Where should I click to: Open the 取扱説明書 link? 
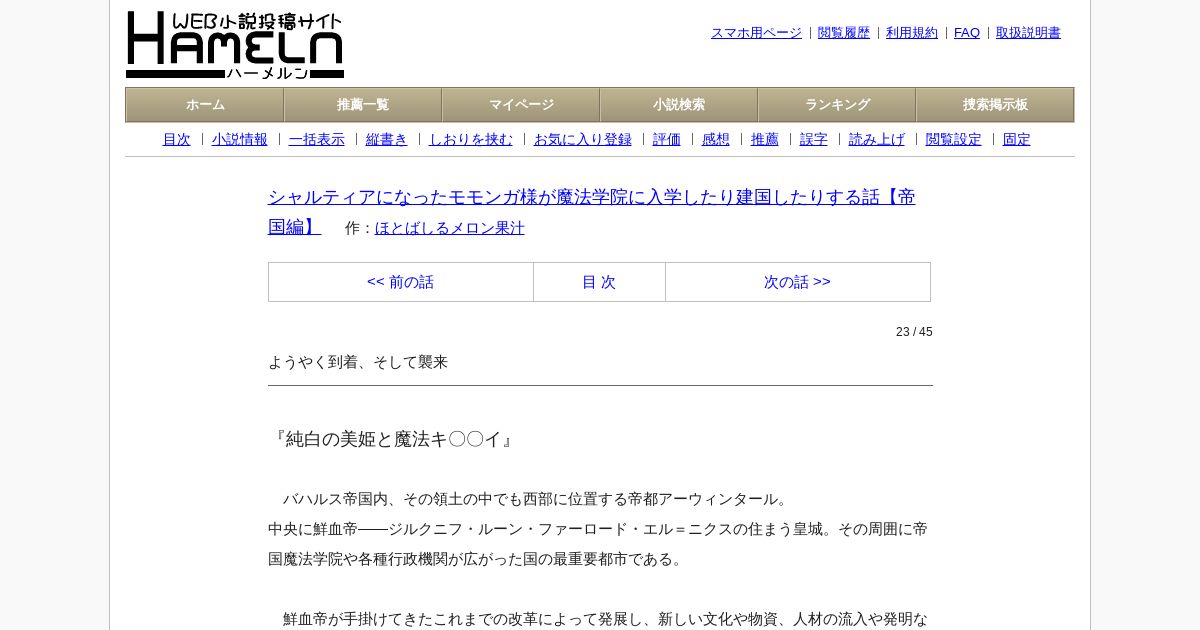point(1028,33)
